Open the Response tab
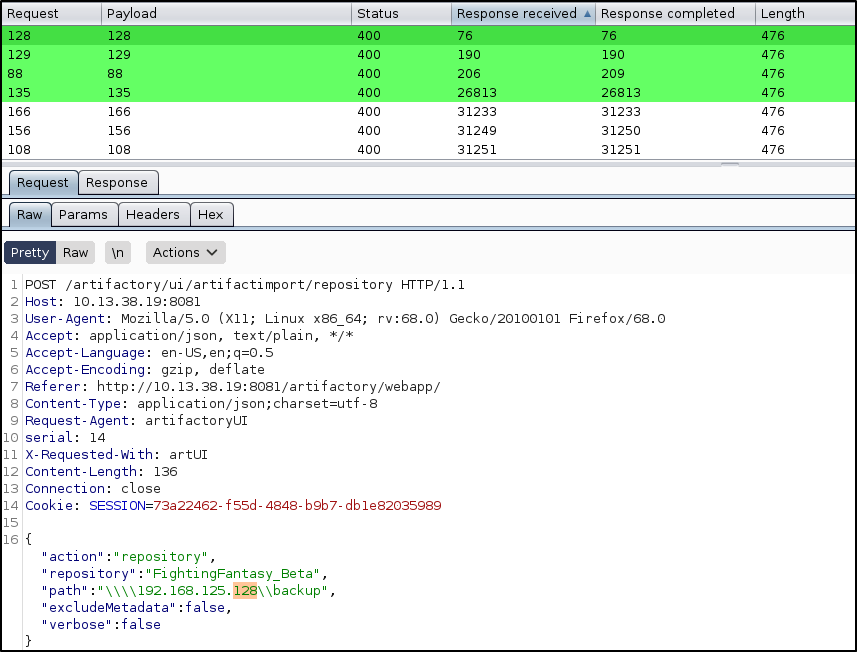Viewport: 857px width, 652px height. pyautogui.click(x=117, y=183)
